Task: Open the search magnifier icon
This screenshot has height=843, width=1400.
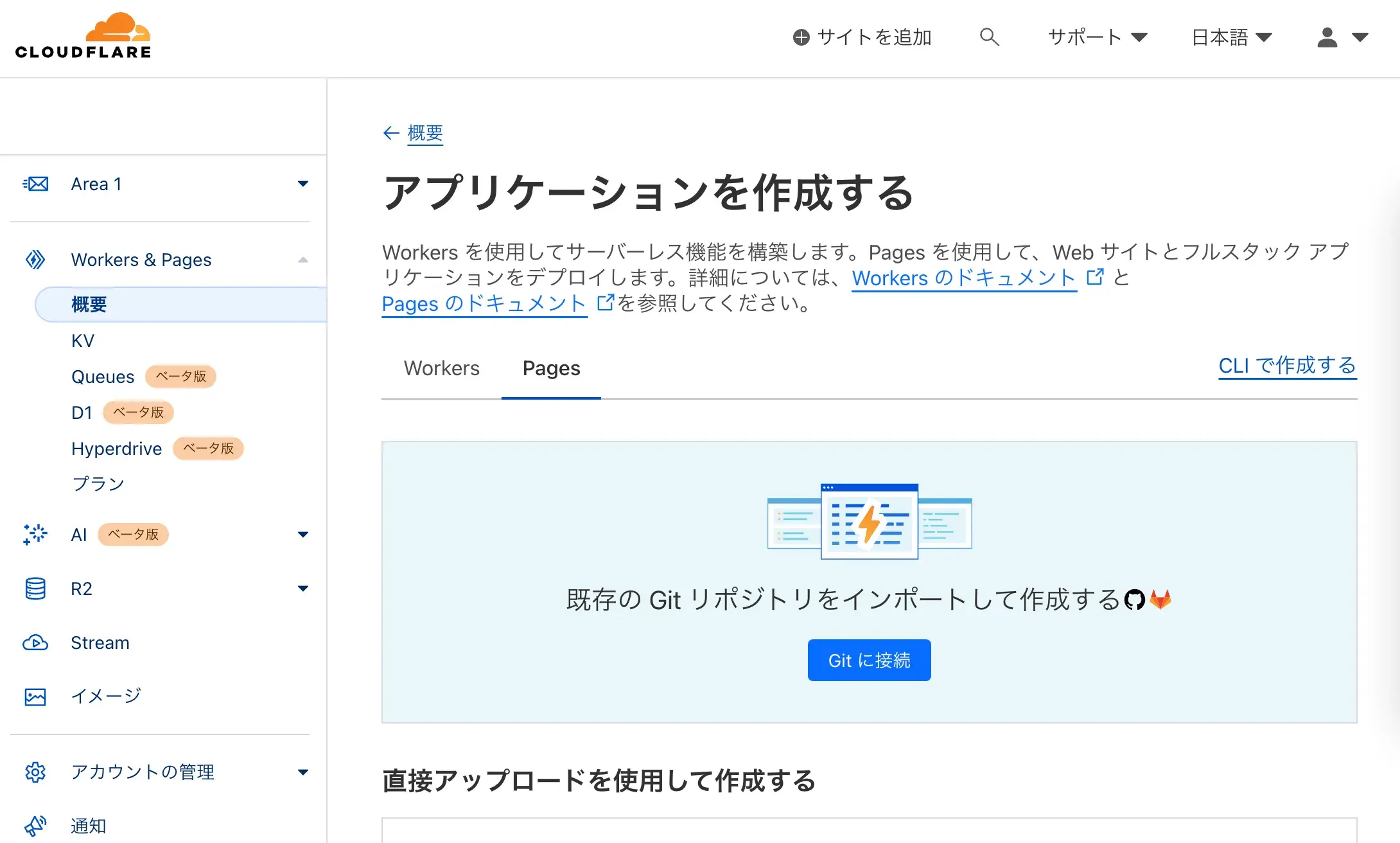Action: [x=989, y=37]
